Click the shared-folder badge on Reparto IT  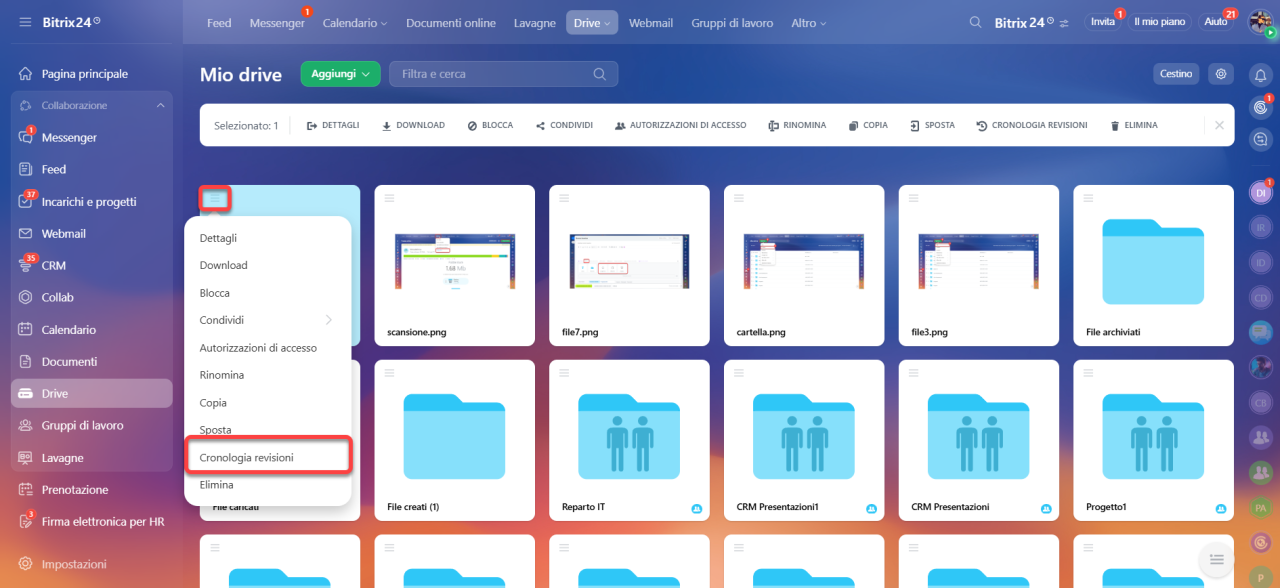[x=697, y=509]
